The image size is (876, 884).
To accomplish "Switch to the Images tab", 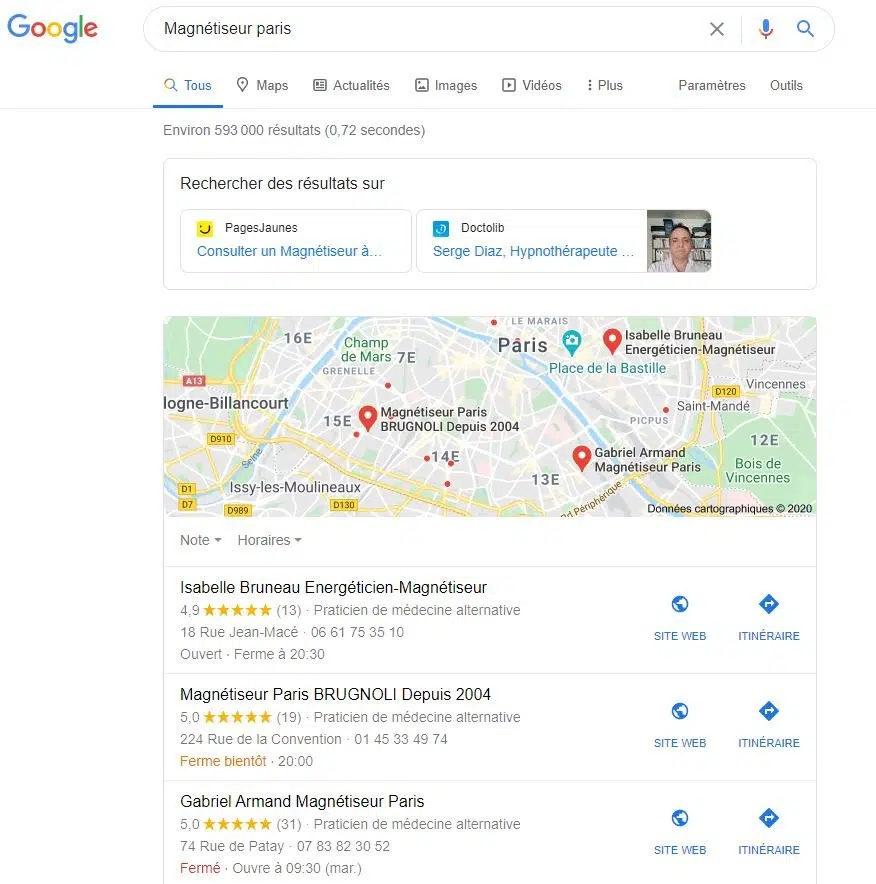I will pos(446,85).
